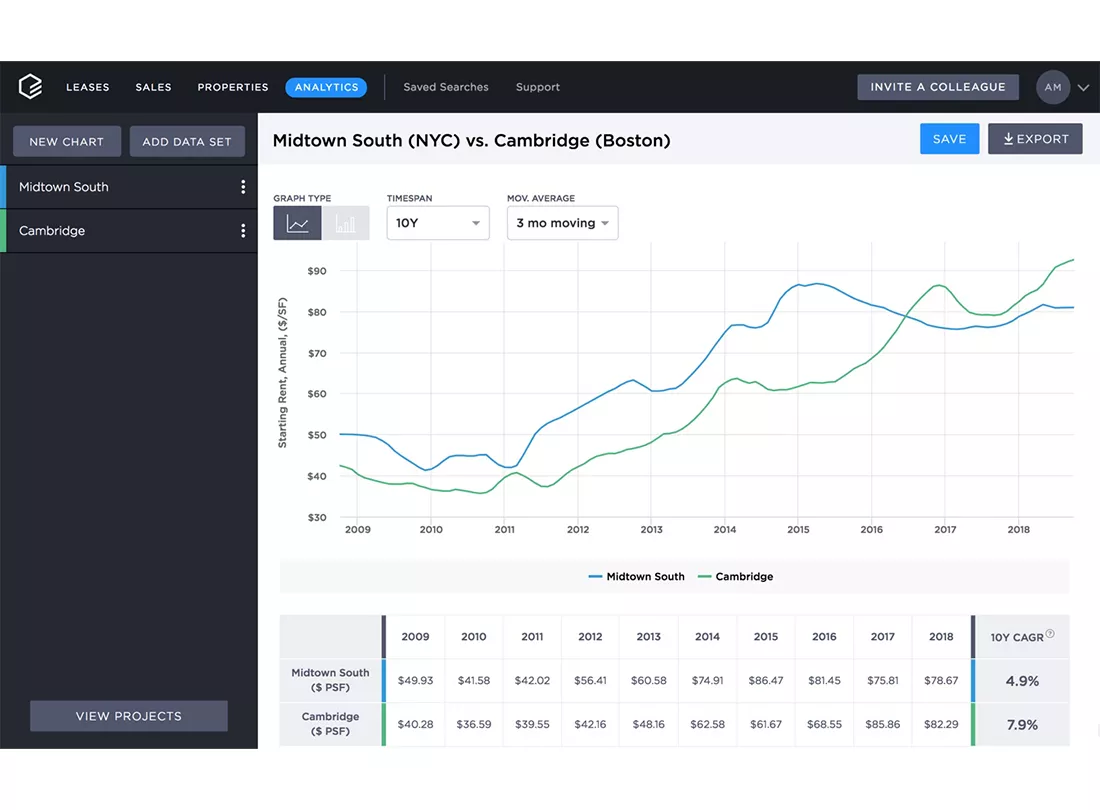This screenshot has height=810, width=1100.
Task: Select the blue Midtown South data set
Action: 129,187
